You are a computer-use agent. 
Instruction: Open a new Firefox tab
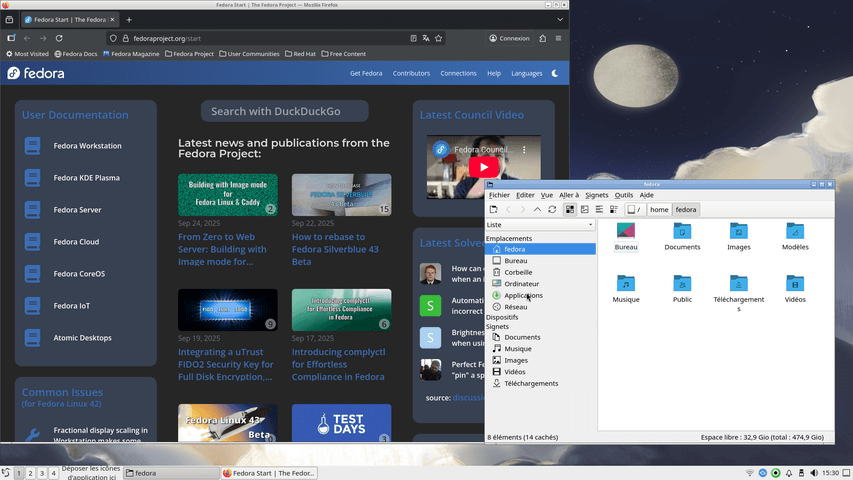click(129, 20)
